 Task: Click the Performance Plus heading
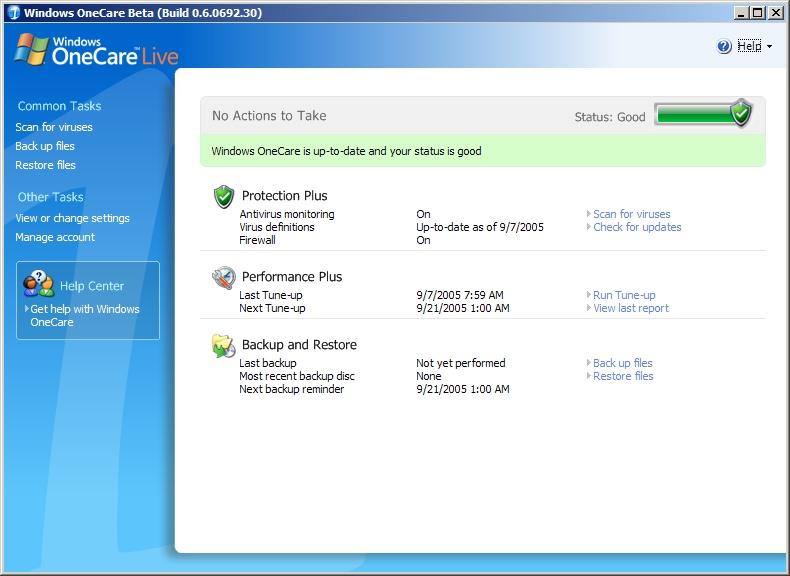point(292,277)
